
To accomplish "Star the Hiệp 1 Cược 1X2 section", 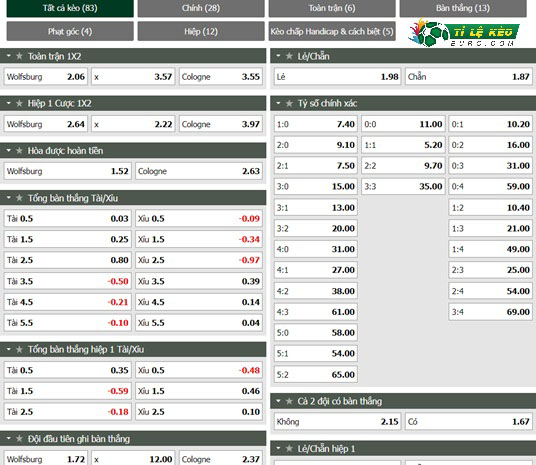I will [19, 103].
